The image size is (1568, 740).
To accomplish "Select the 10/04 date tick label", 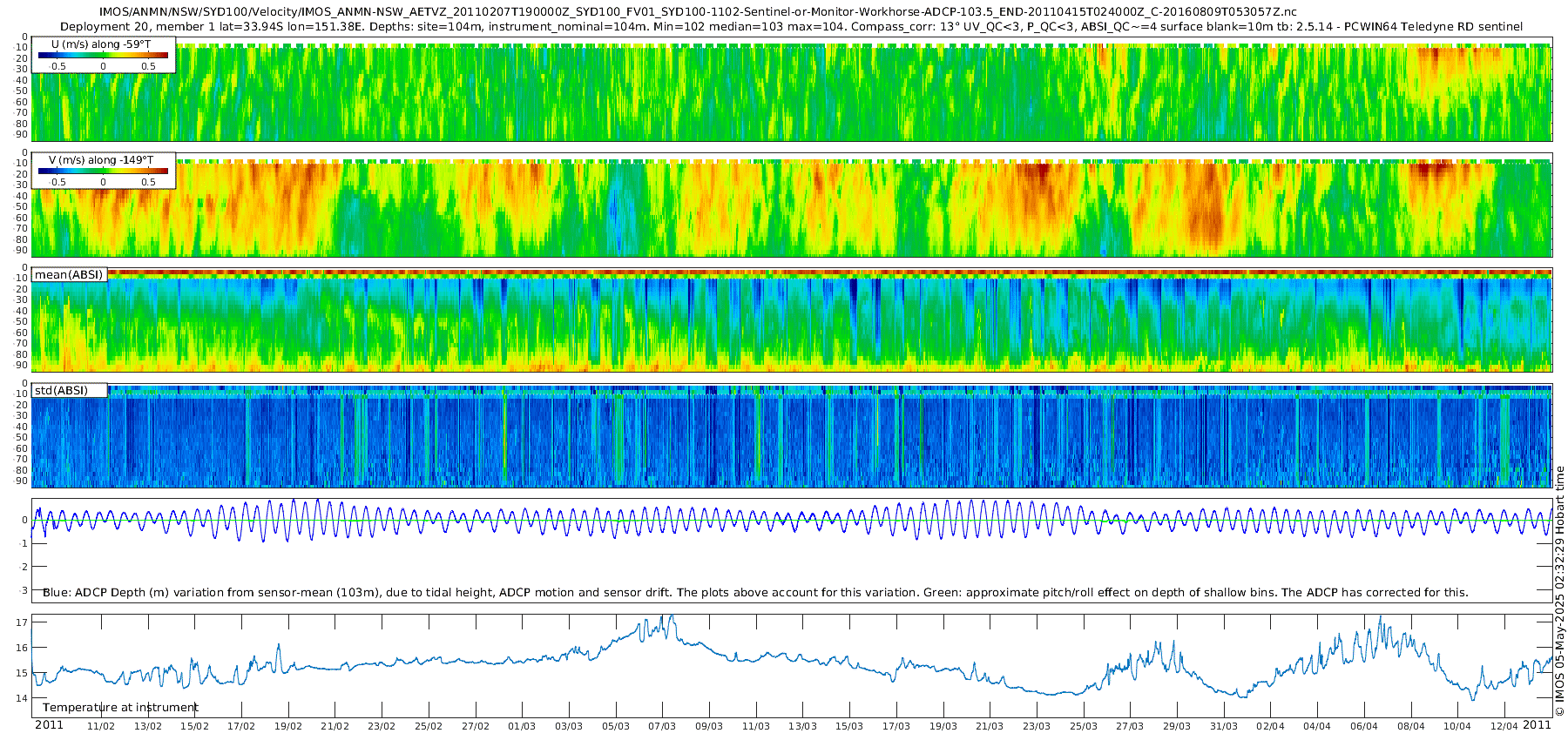I will [x=1457, y=726].
